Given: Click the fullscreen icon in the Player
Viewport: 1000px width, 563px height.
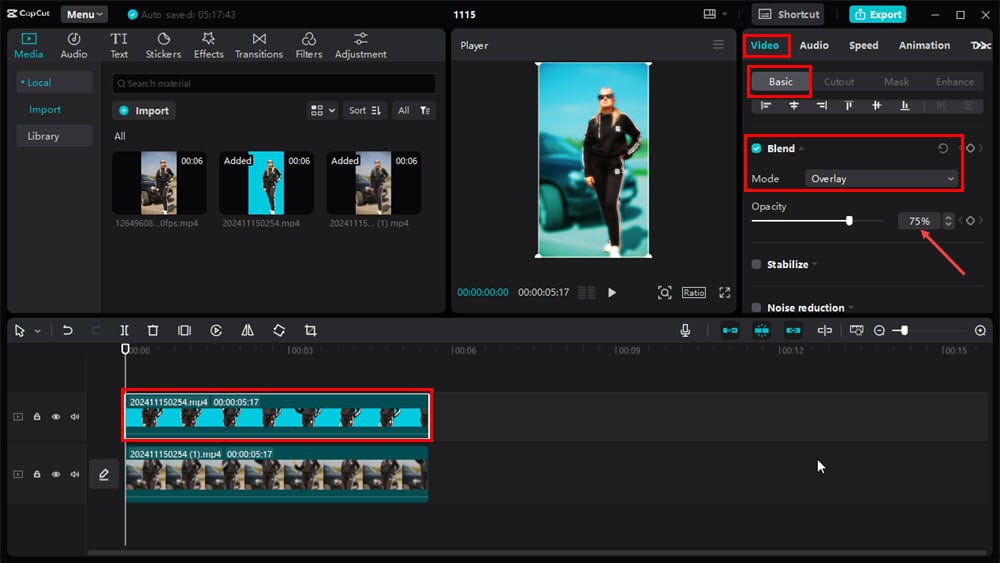Looking at the screenshot, I should (725, 292).
